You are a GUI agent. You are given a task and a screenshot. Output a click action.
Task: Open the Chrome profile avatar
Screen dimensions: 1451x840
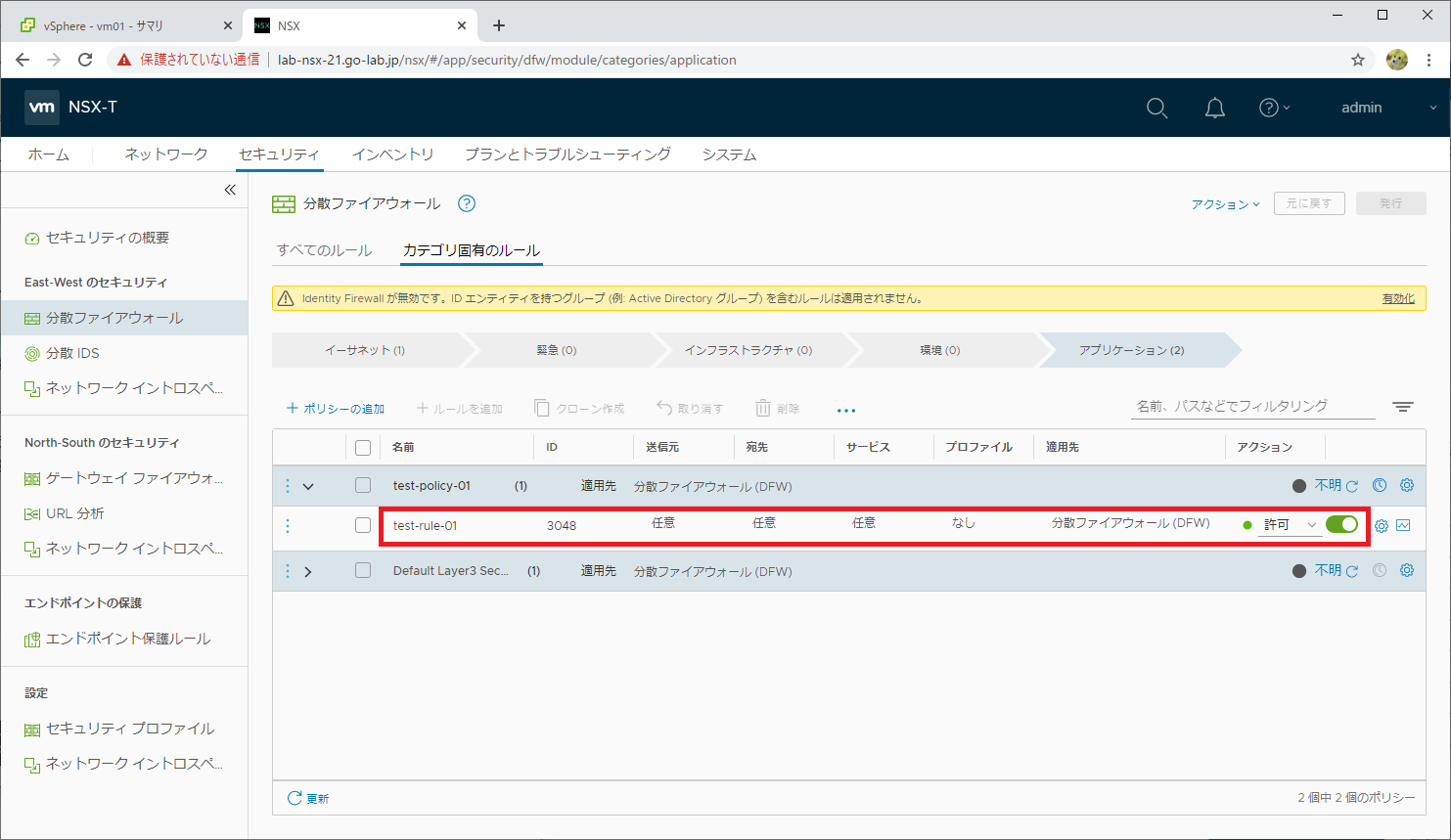pos(1397,60)
